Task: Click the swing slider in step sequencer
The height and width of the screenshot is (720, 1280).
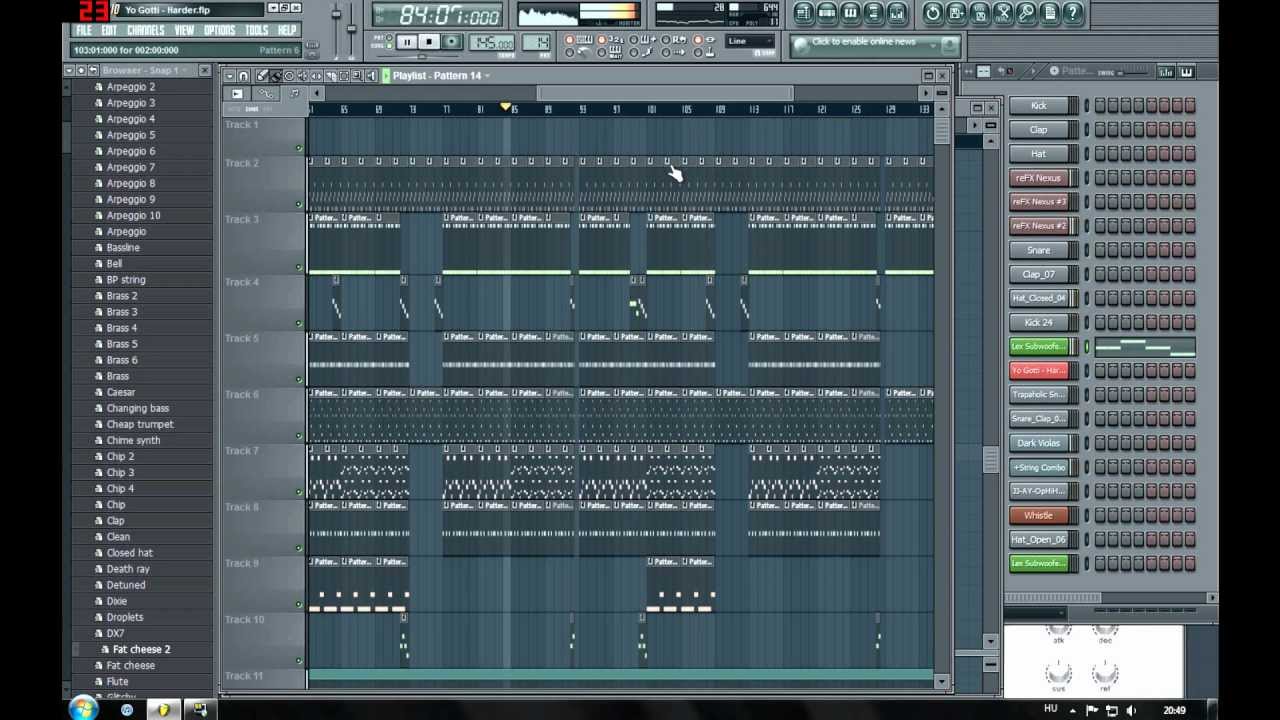Action: (x=1136, y=72)
